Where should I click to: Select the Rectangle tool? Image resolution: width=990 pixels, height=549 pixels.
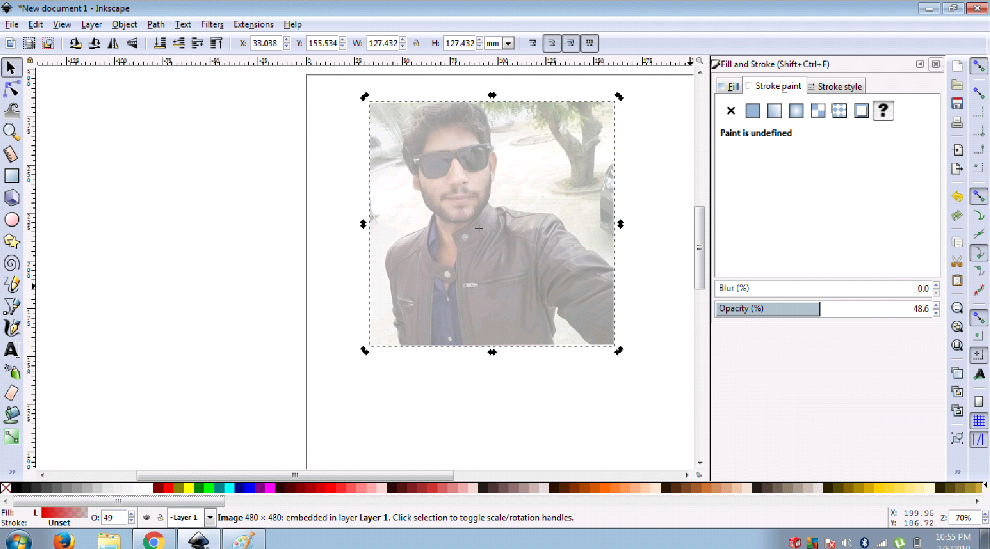[x=12, y=176]
